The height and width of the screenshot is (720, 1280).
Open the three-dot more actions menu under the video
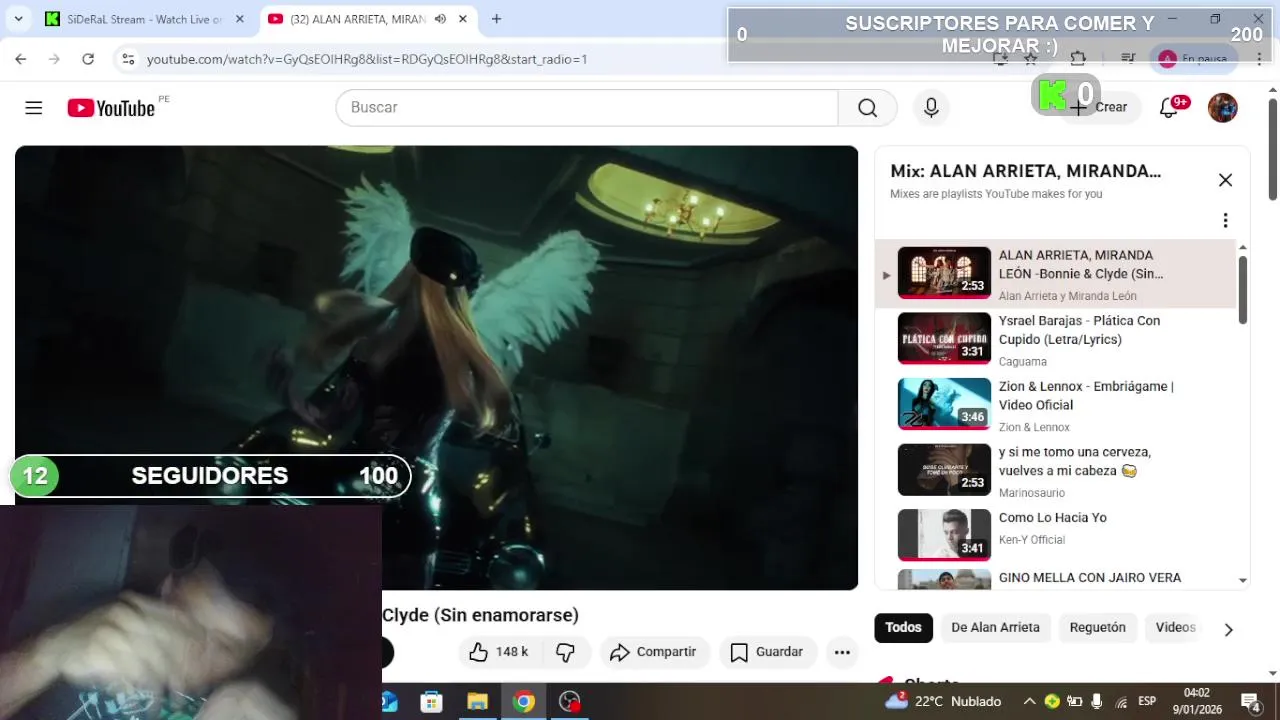coord(842,652)
